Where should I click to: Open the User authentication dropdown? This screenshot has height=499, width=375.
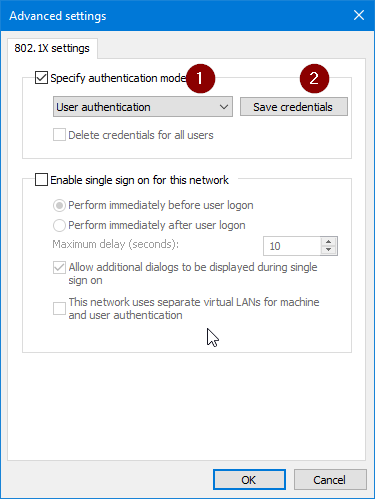[x=143, y=107]
